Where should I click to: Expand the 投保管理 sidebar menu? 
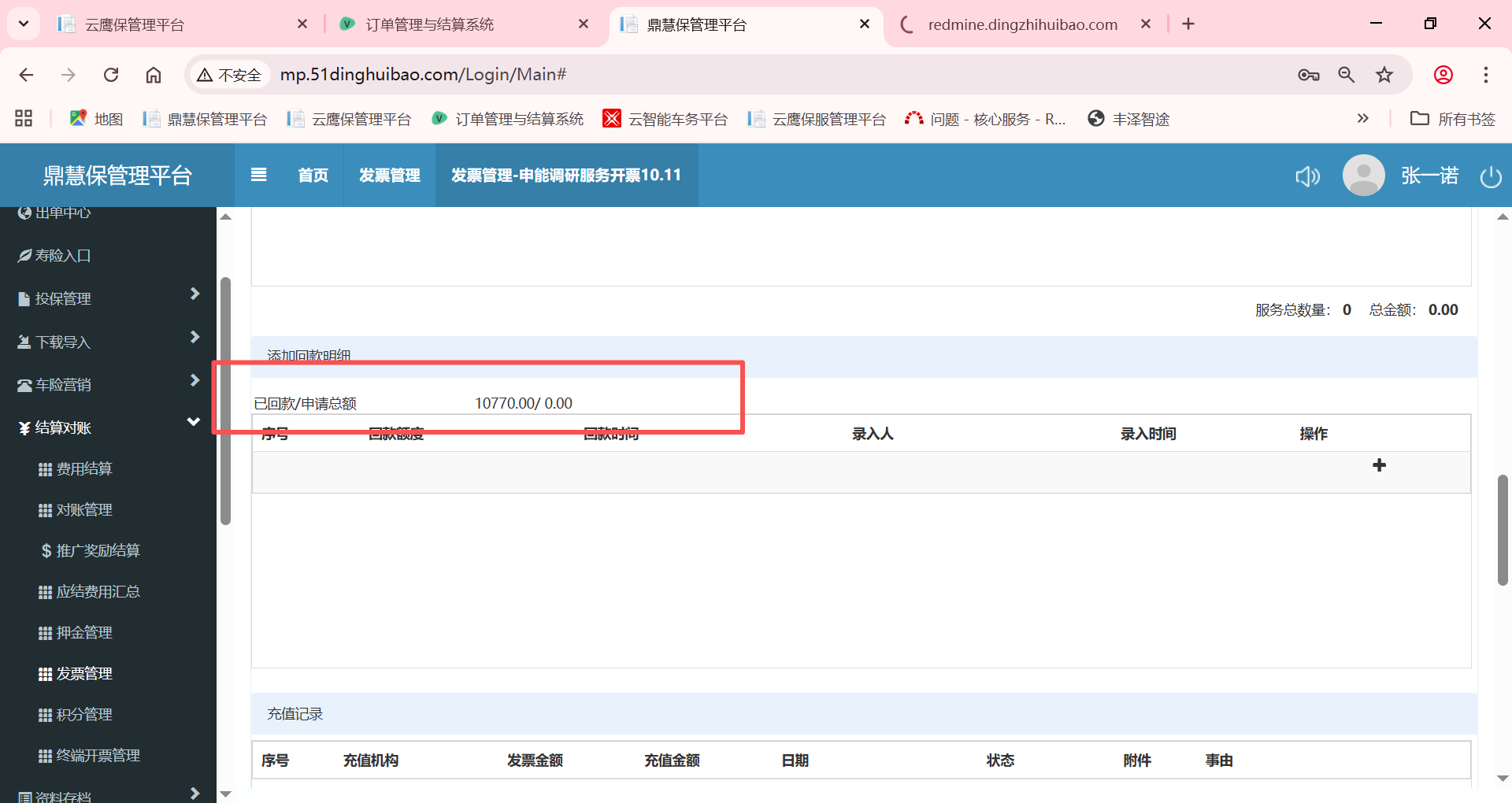point(108,298)
